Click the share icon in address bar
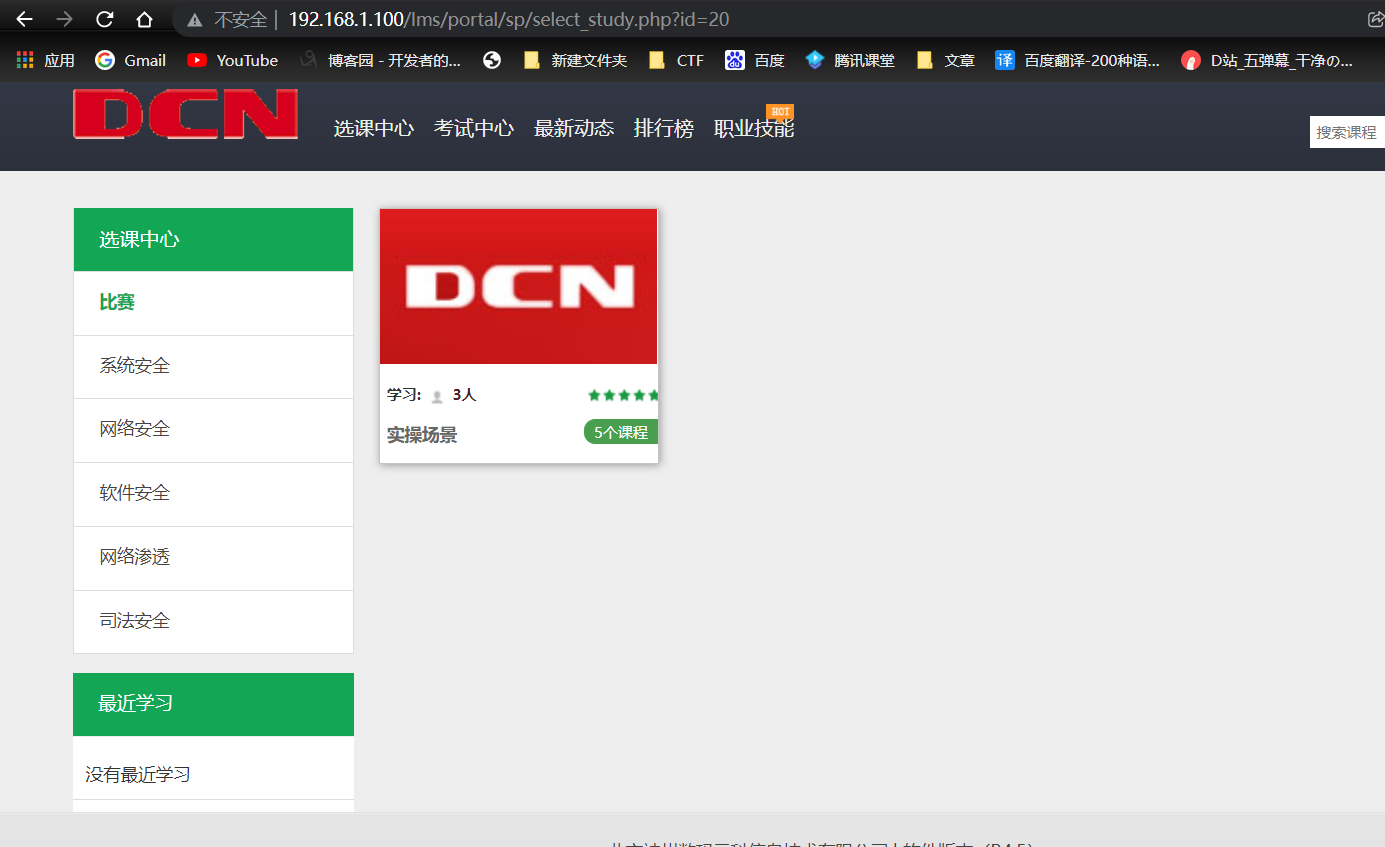 click(x=1375, y=19)
